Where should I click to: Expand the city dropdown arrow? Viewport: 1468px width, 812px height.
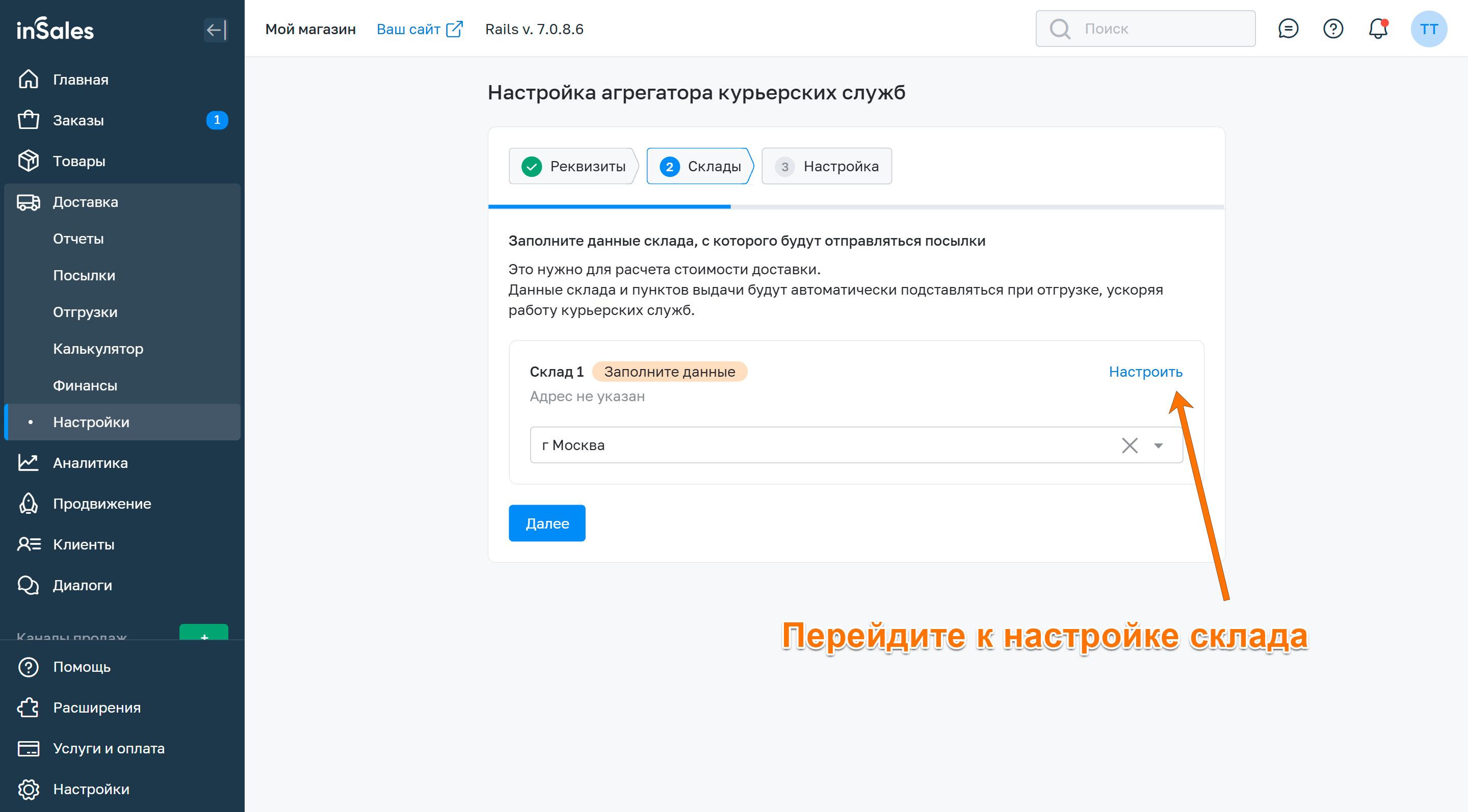[x=1158, y=445]
